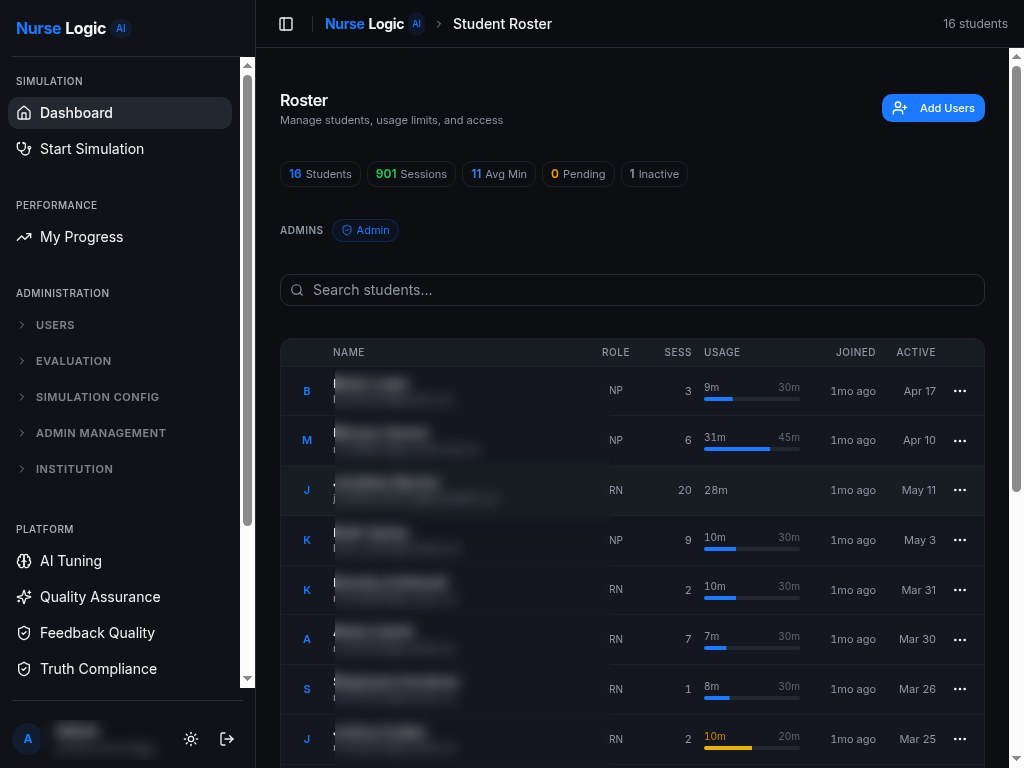The image size is (1024, 768).
Task: Click avatar S in roster row
Action: (307, 689)
